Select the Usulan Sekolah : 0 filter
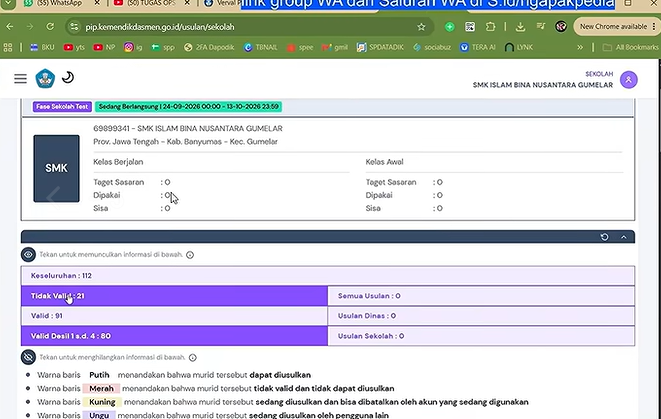The height and width of the screenshot is (419, 661). click(x=481, y=336)
